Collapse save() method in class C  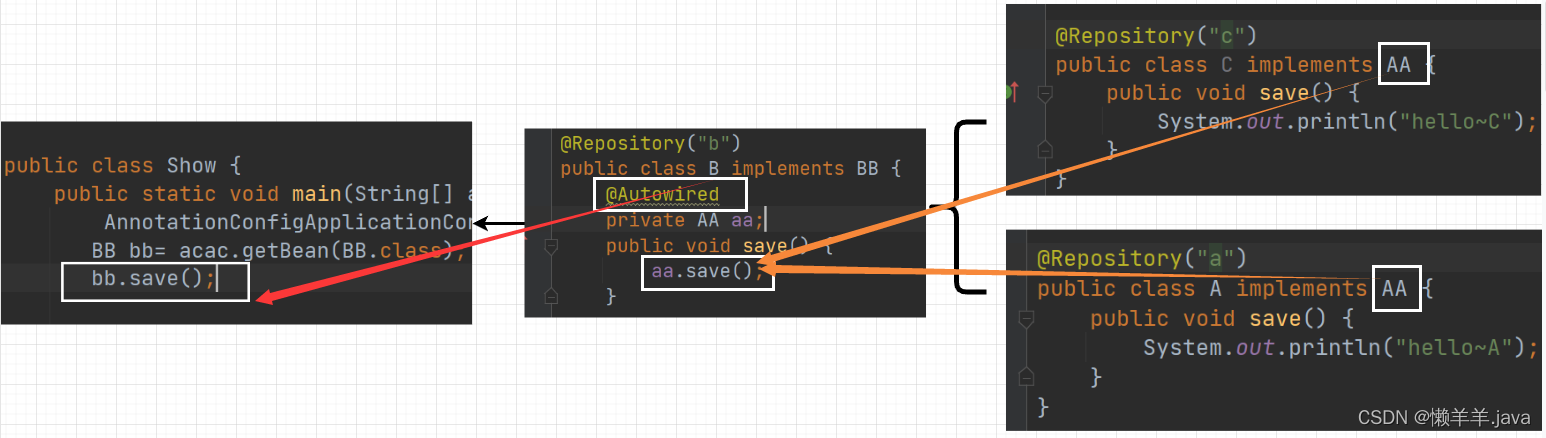tap(1044, 93)
